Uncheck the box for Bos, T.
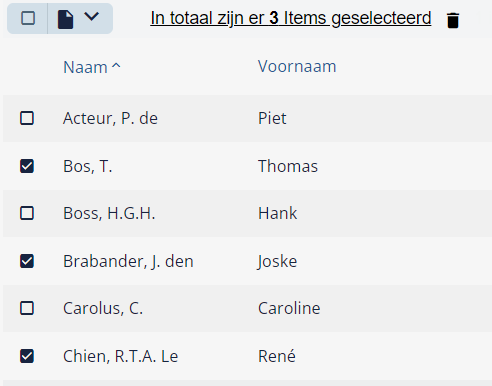The height and width of the screenshot is (386, 492). click(27, 166)
